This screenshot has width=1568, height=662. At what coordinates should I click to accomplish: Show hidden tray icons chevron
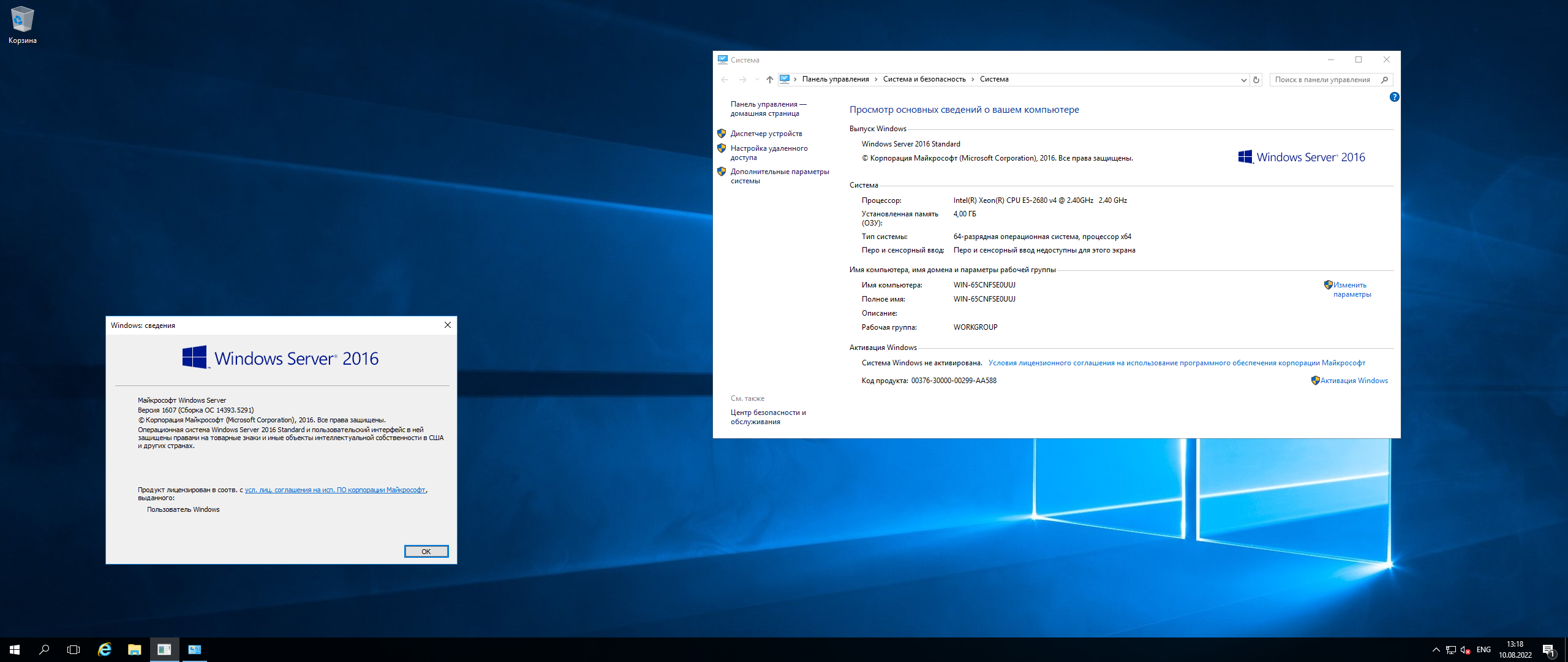click(x=1436, y=650)
